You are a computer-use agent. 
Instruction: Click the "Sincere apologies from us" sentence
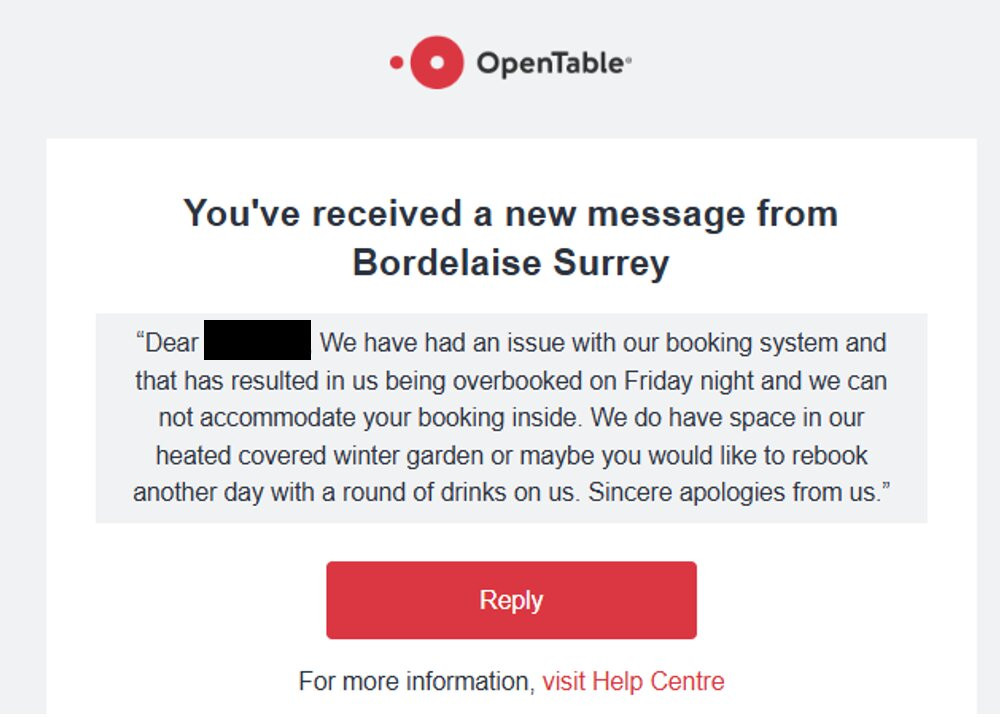769,493
